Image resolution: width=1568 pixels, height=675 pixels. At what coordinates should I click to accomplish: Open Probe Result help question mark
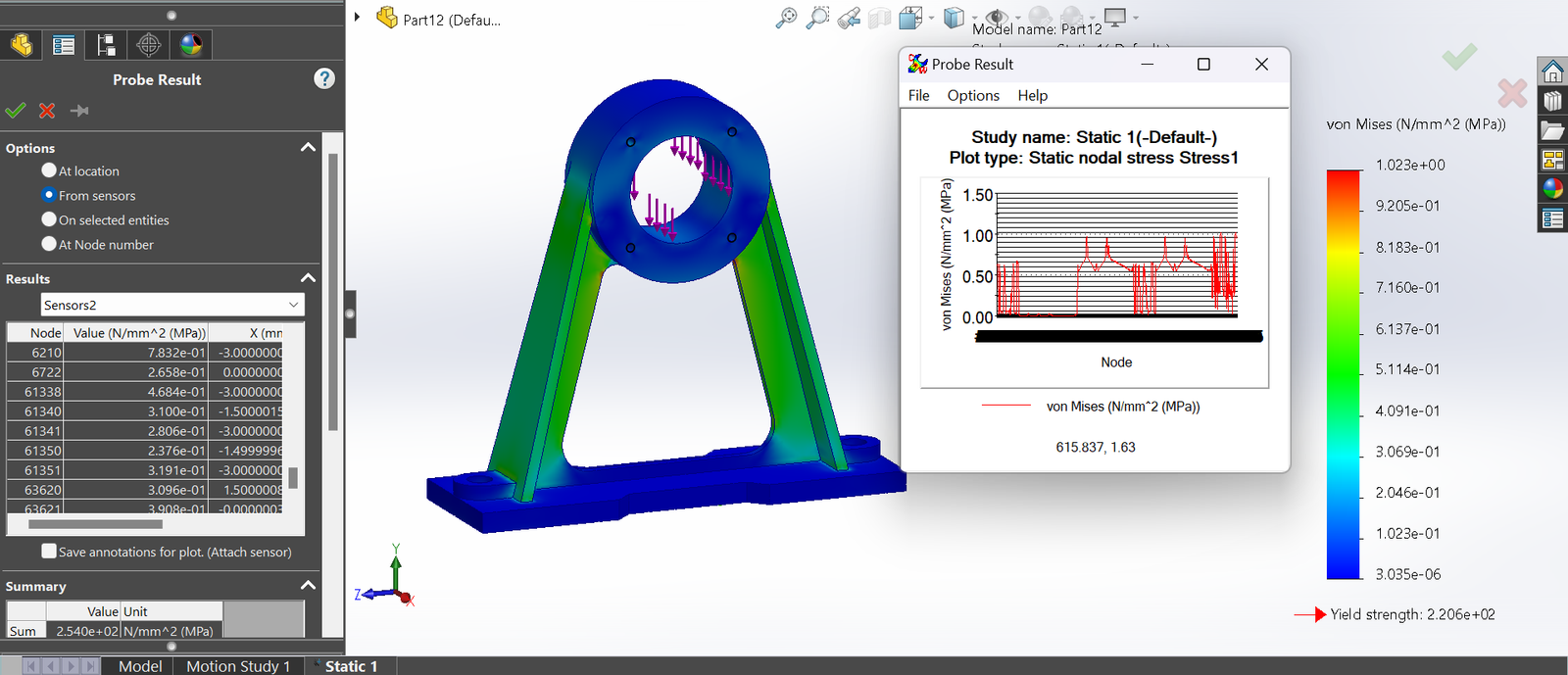pos(324,79)
